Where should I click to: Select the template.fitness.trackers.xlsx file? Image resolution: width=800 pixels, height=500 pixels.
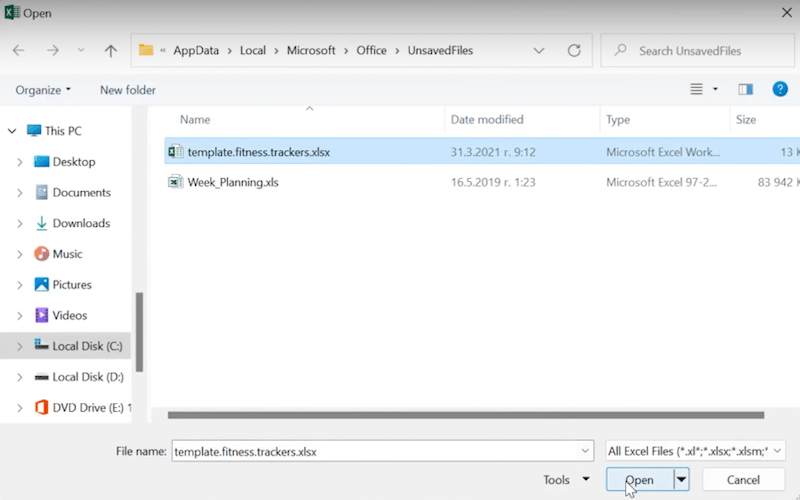coord(482,152)
